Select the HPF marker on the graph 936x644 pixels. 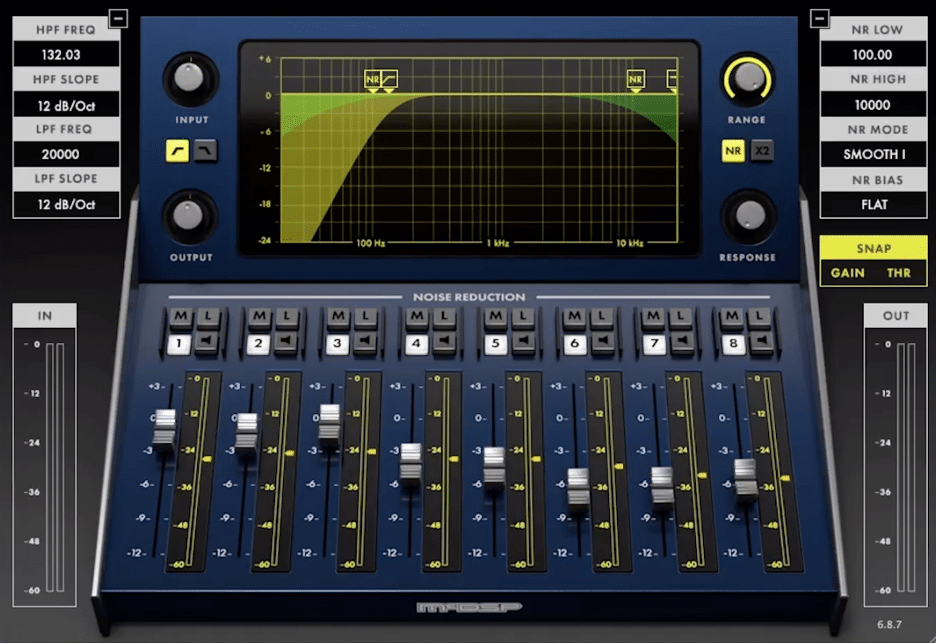pyautogui.click(x=390, y=78)
